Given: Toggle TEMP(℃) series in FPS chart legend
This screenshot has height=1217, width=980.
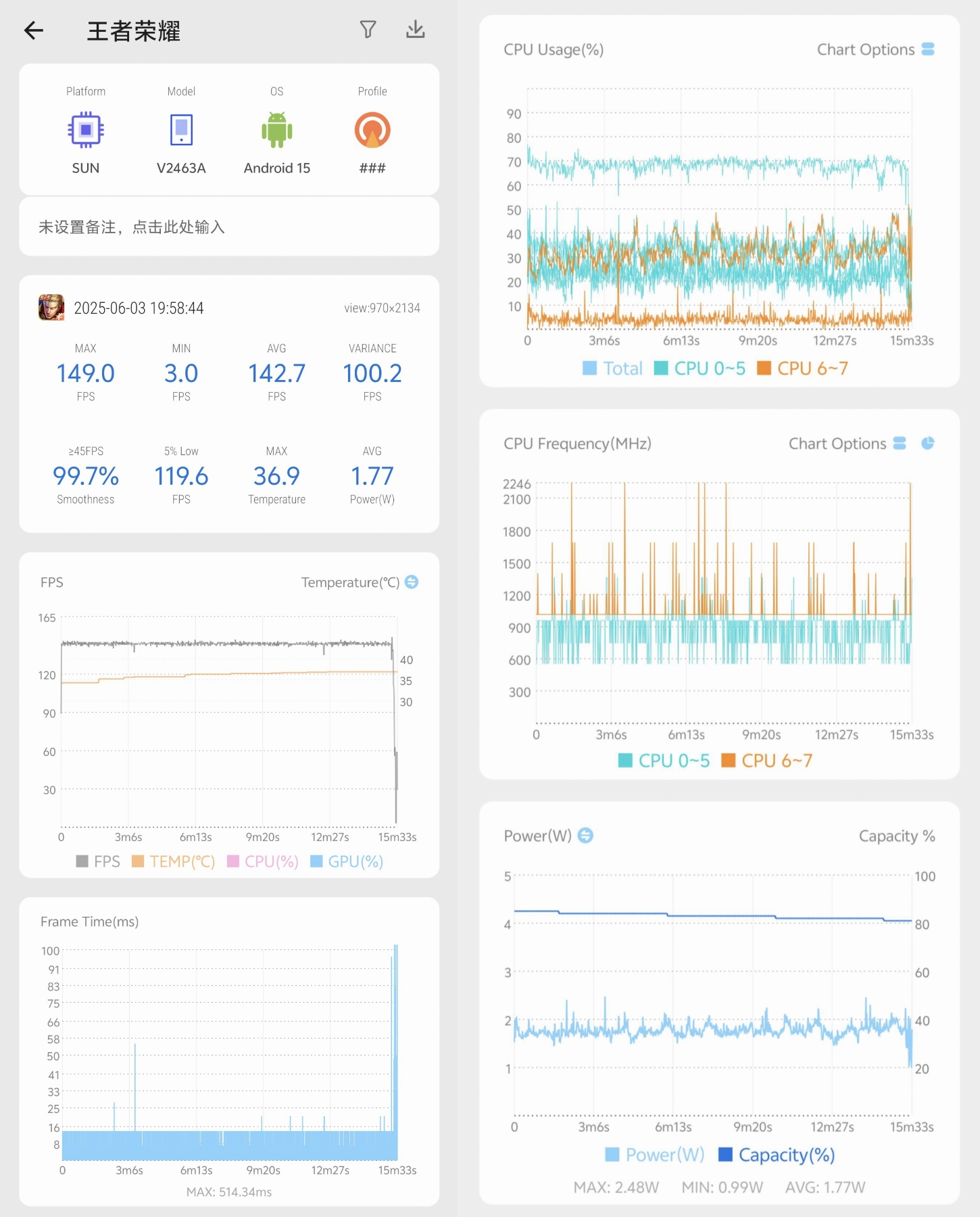Looking at the screenshot, I should tap(173, 861).
